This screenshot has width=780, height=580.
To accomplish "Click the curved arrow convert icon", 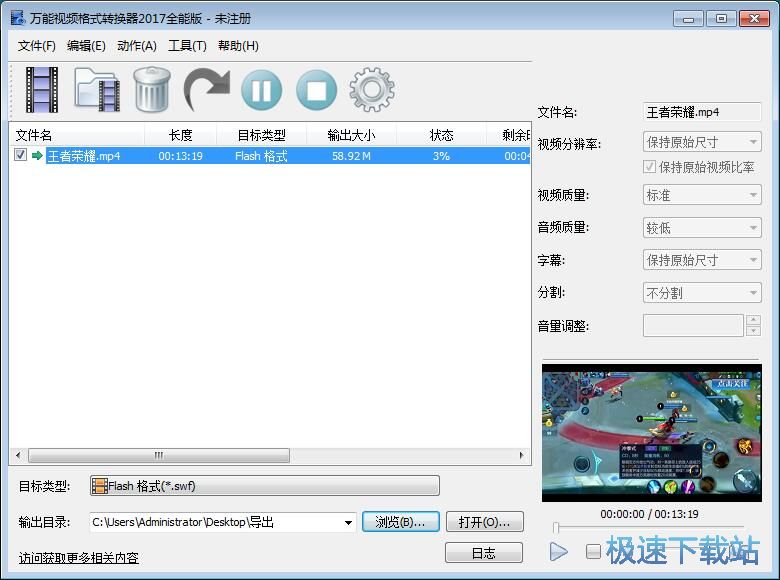I will tap(207, 90).
